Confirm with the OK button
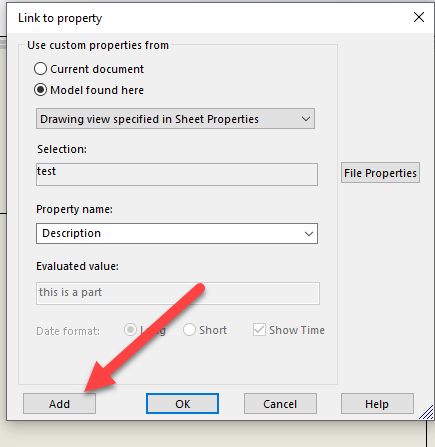The image size is (435, 447). [x=182, y=404]
